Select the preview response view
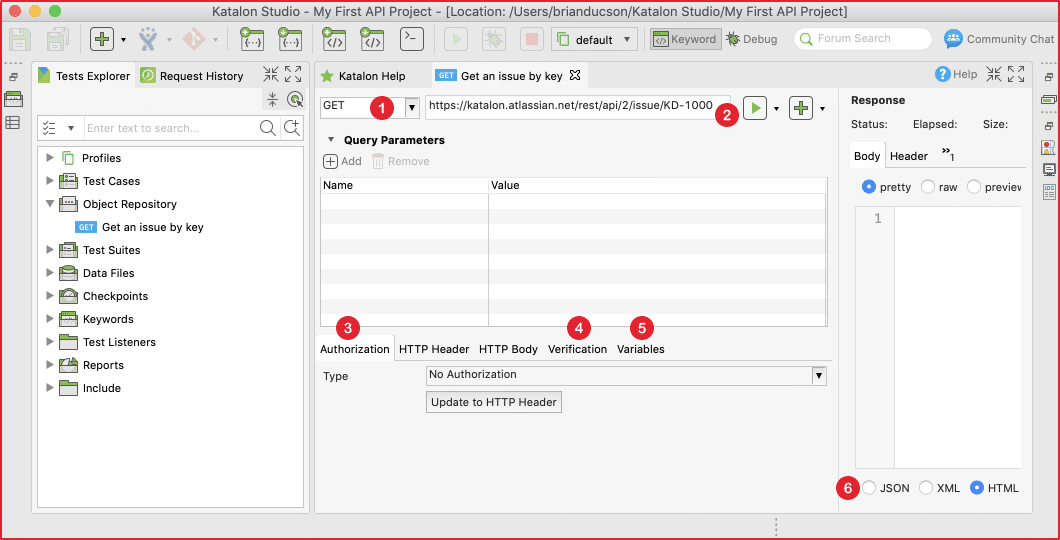The width and height of the screenshot is (1060, 540). 973,187
